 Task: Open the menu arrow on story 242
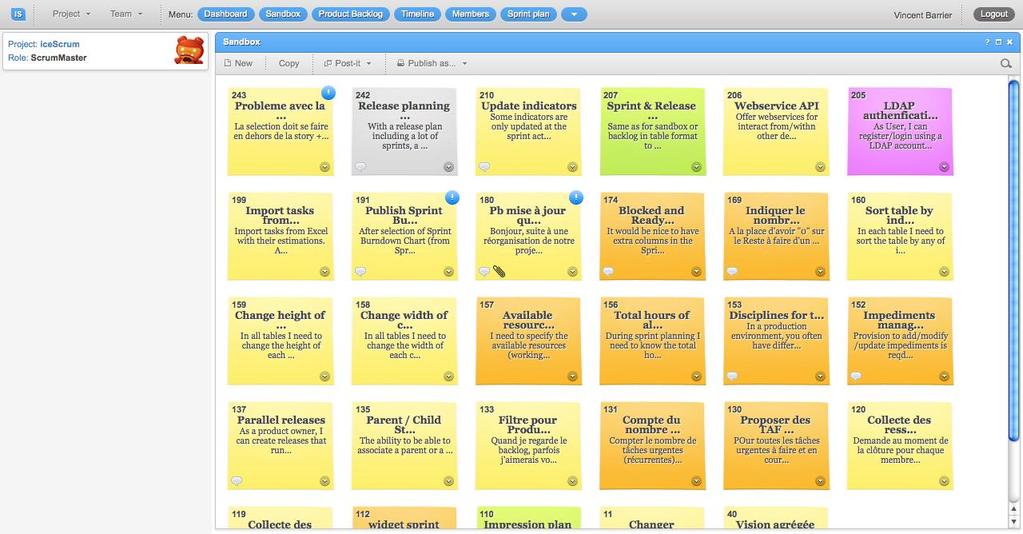(x=449, y=167)
